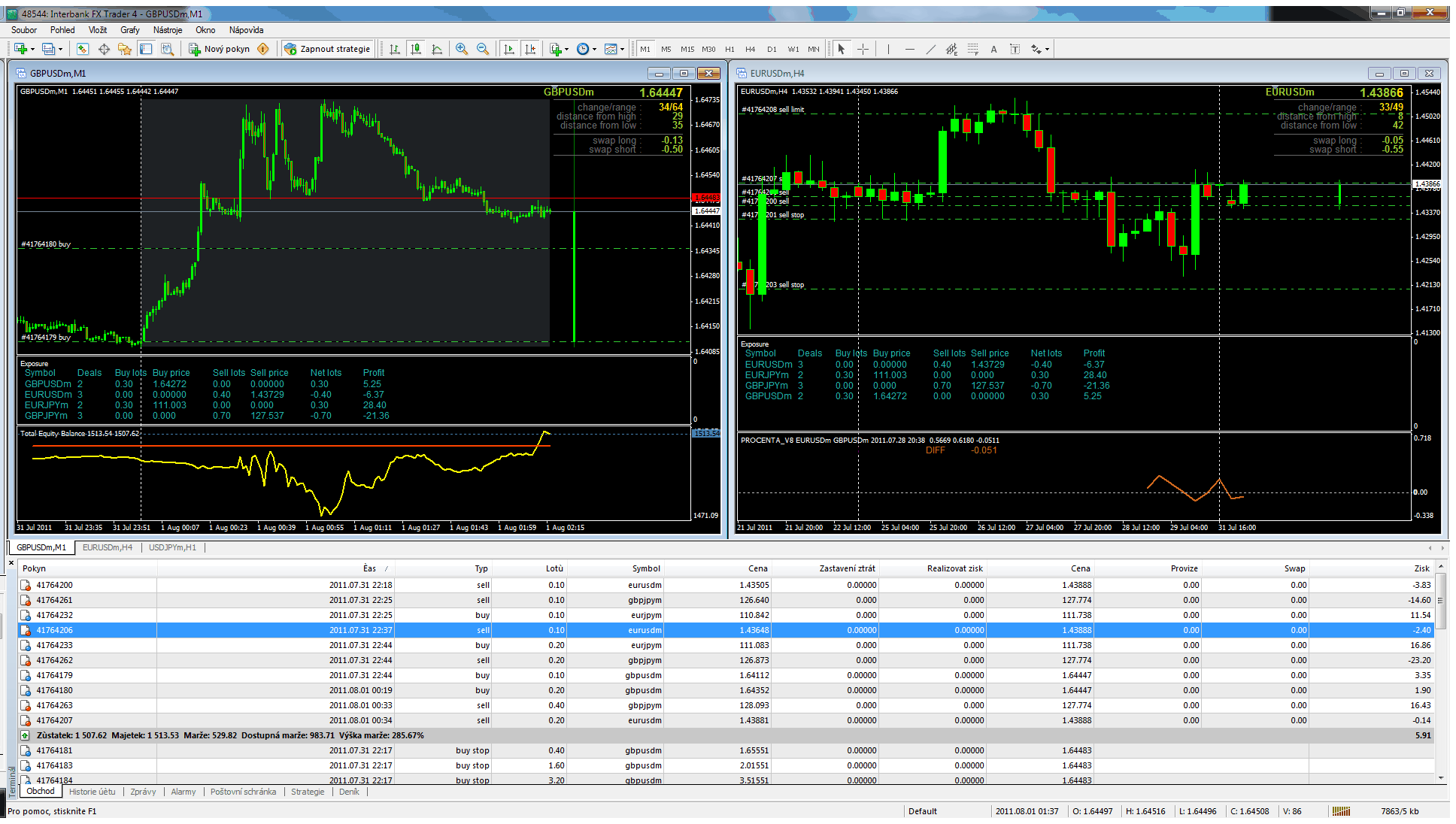Select the M15 timeframe

(687, 49)
